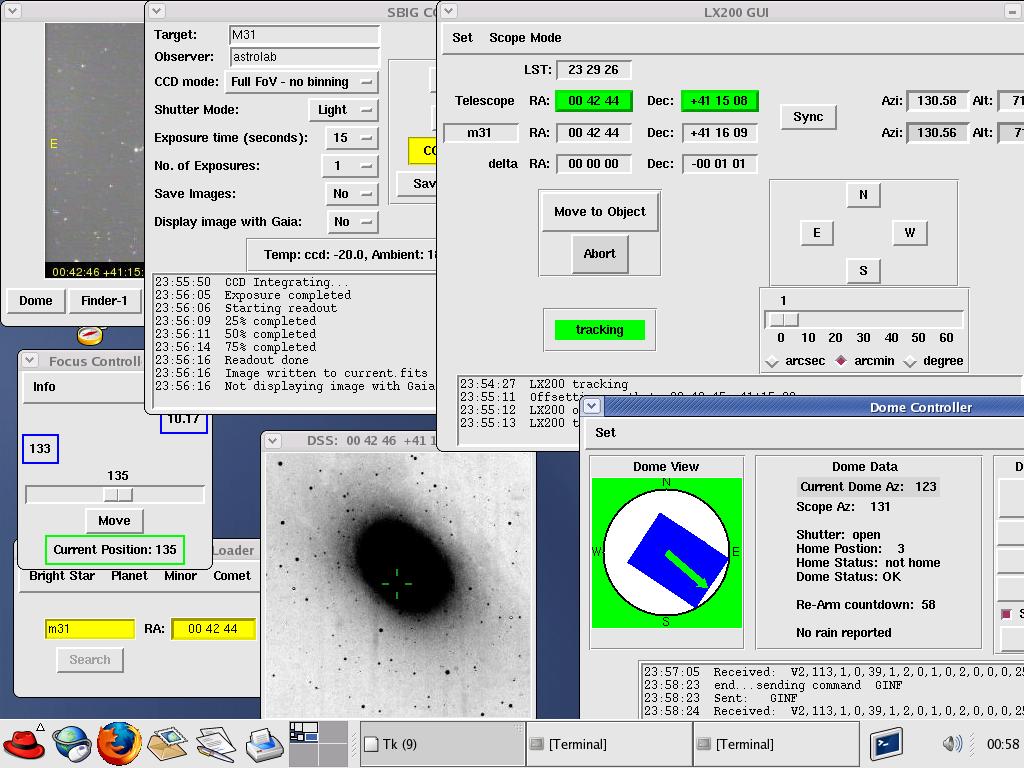
Task: Open the Scope Mode menu
Action: point(525,37)
